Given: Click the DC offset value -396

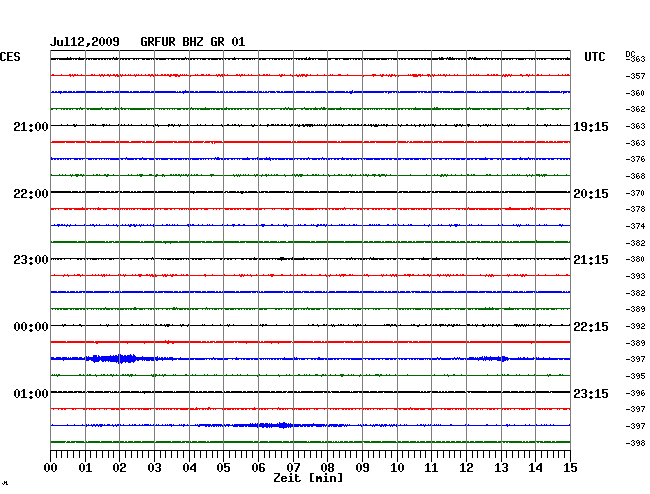Looking at the screenshot, I should [x=635, y=393].
